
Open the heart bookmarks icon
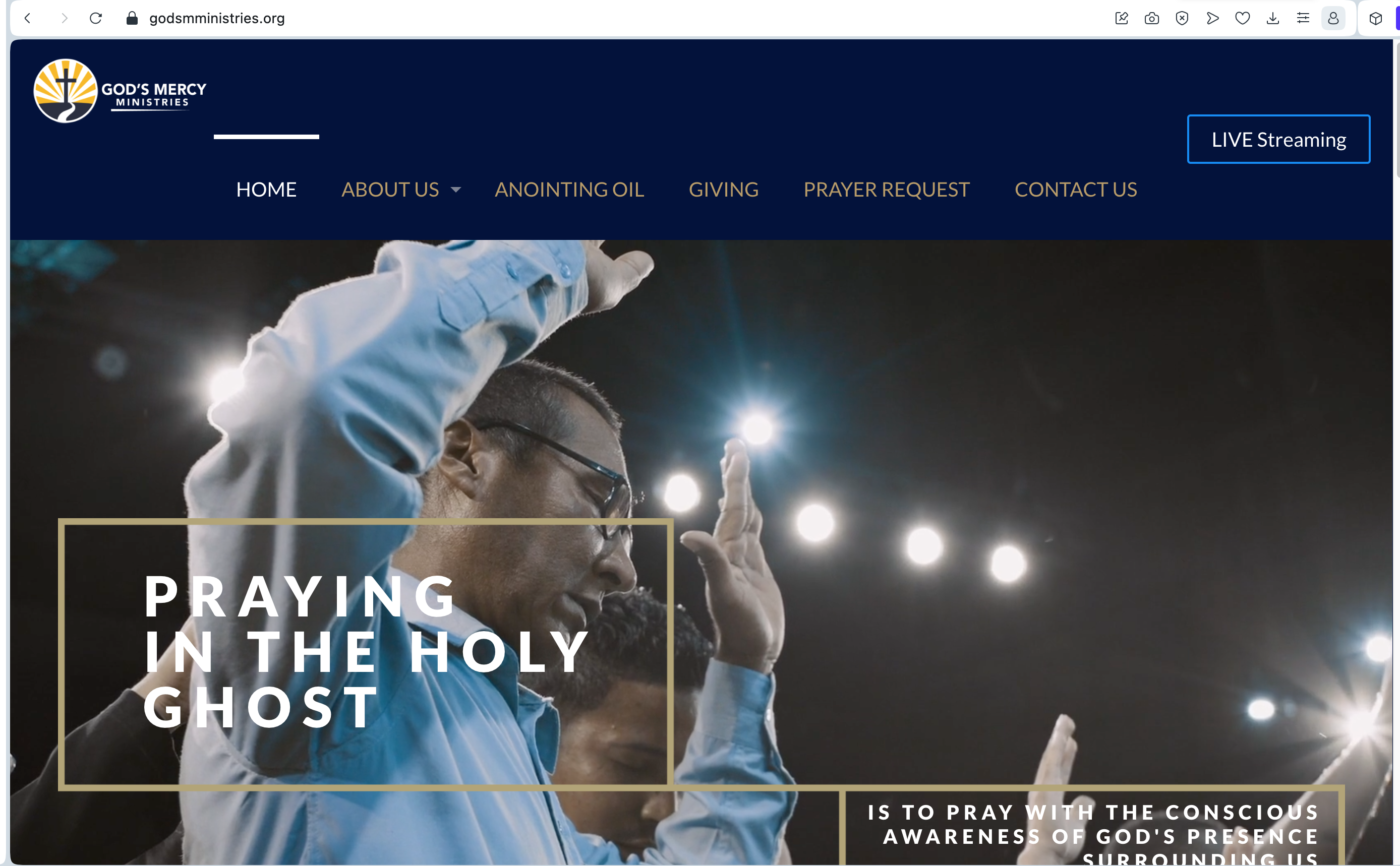pos(1243,18)
